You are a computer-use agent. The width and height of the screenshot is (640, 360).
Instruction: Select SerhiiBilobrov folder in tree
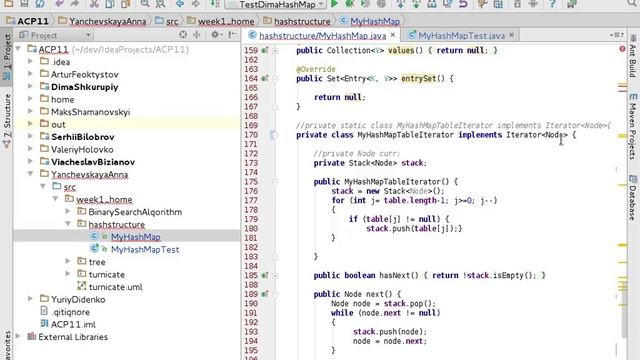point(82,137)
